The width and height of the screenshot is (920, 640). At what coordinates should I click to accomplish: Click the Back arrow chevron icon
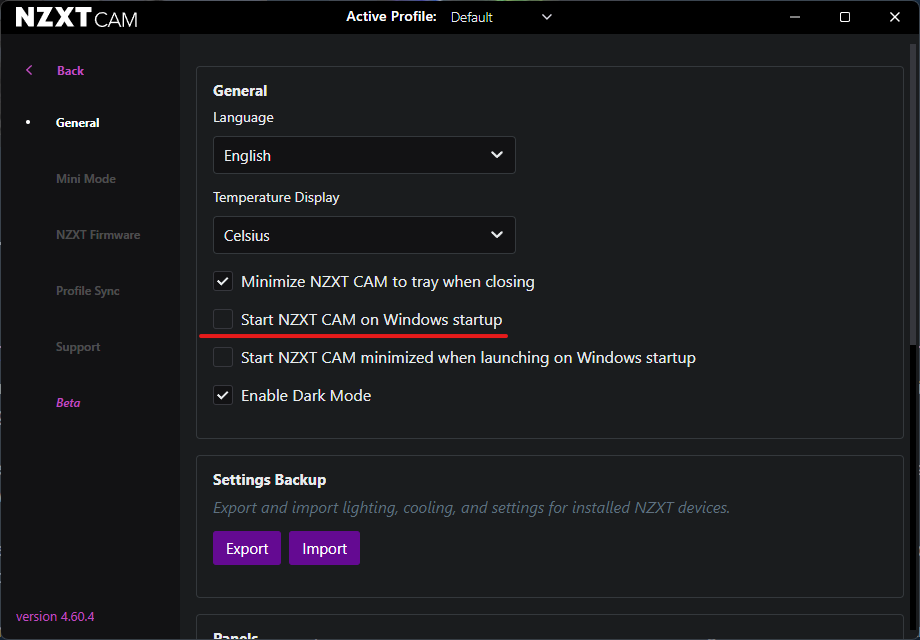point(29,70)
